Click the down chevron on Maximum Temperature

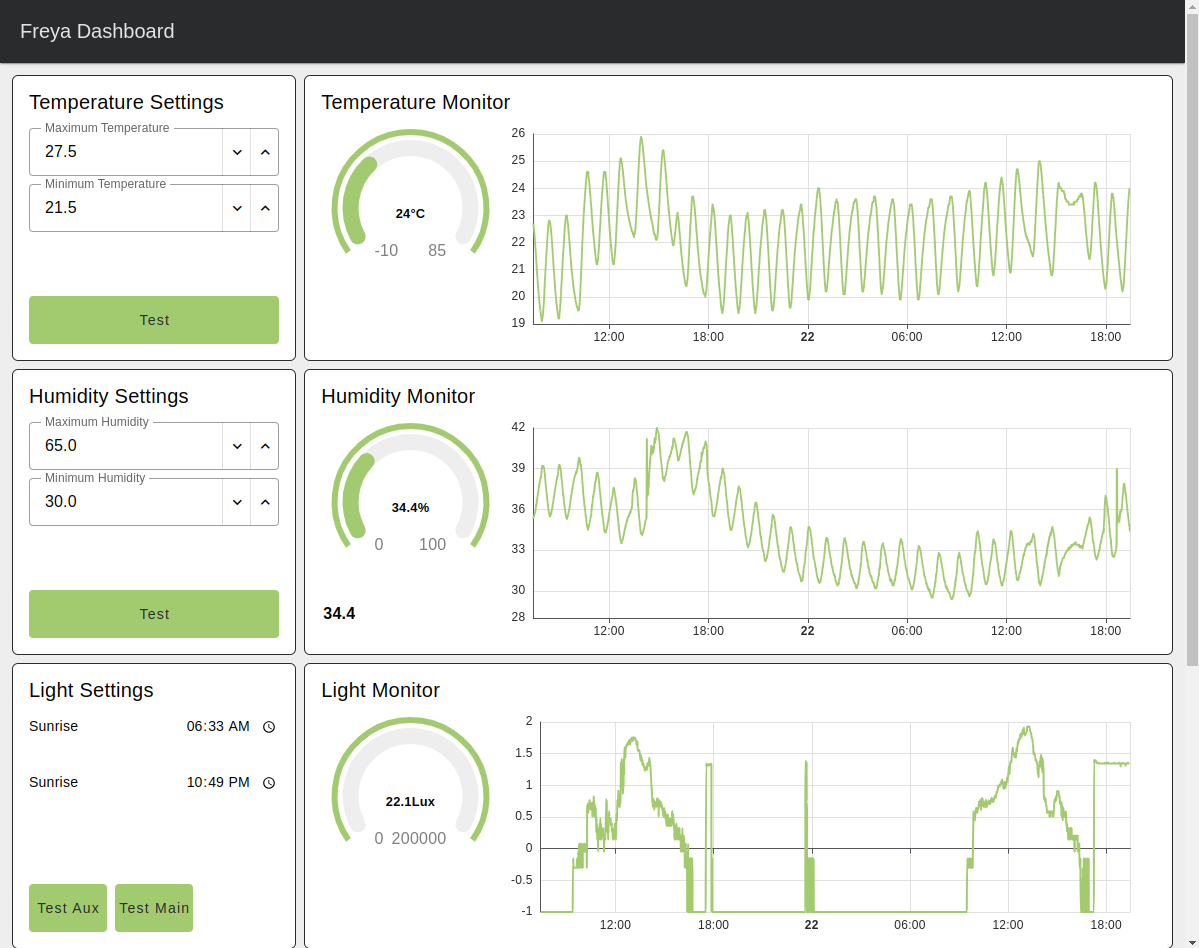pyautogui.click(x=237, y=151)
